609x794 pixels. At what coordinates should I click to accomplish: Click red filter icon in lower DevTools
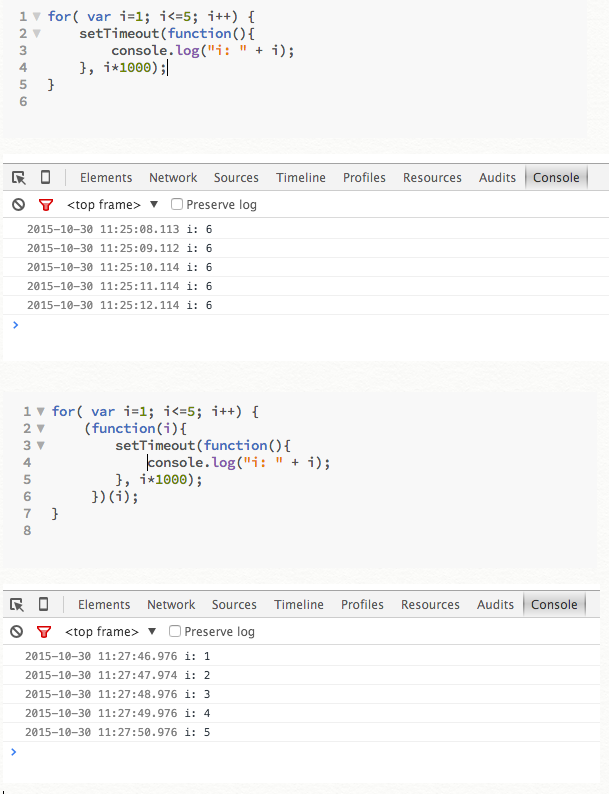44,631
